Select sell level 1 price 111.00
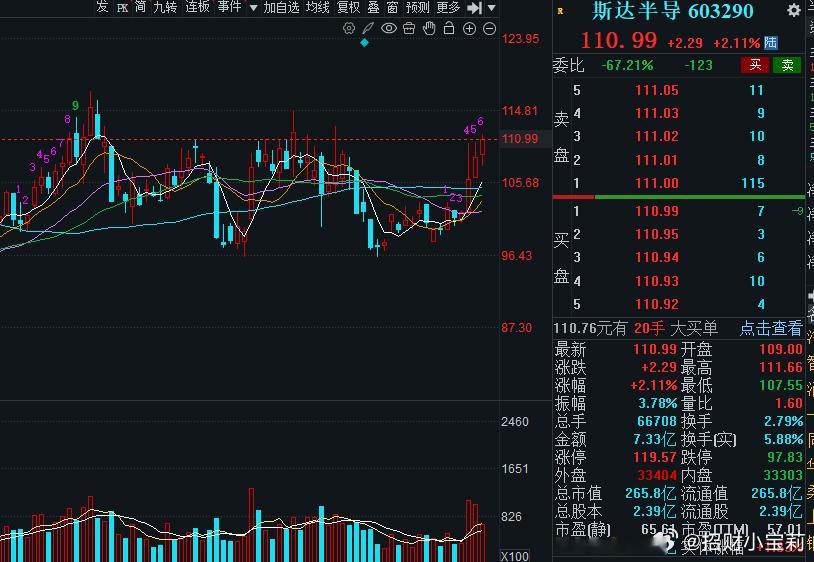This screenshot has width=814, height=562. click(x=657, y=183)
